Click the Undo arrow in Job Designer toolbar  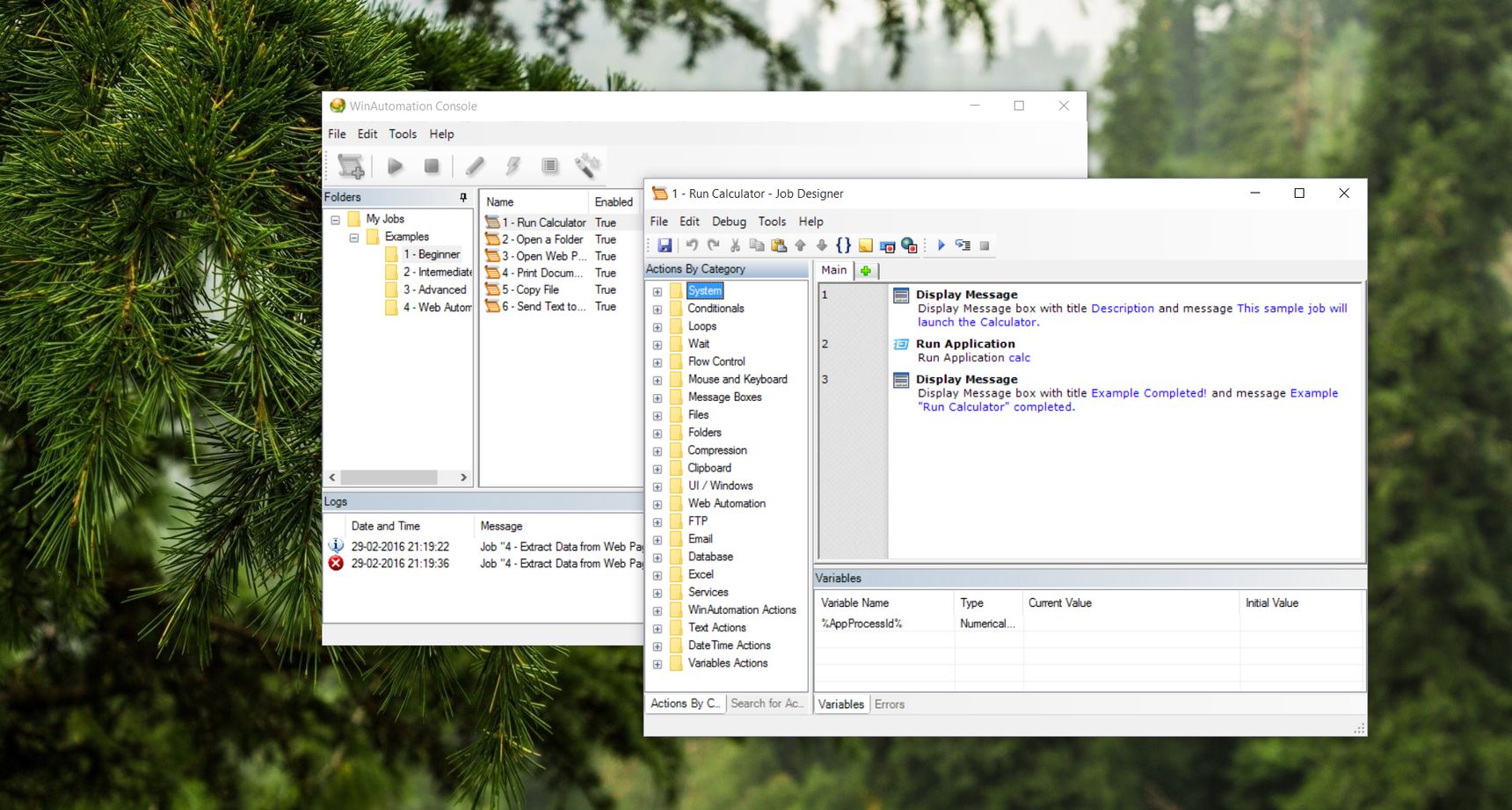(x=692, y=245)
